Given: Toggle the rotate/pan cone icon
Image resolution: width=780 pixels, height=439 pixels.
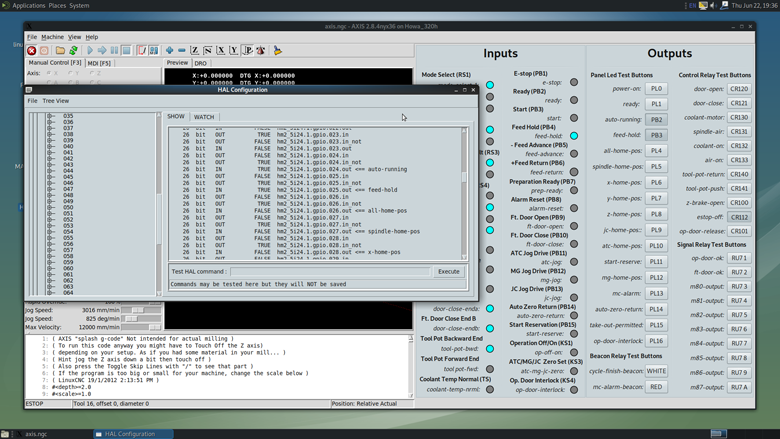Looking at the screenshot, I should pyautogui.click(x=260, y=51).
